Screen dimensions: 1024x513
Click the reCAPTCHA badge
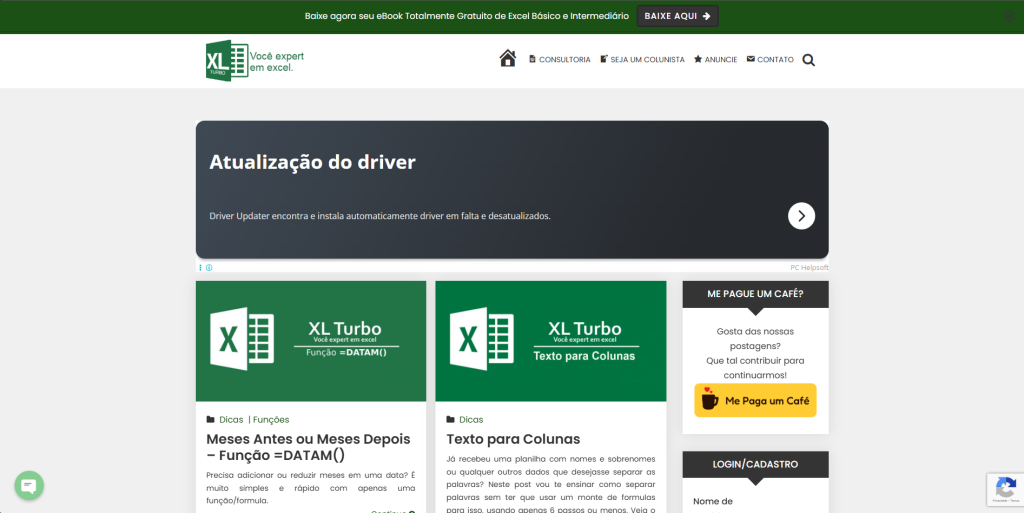(x=1004, y=488)
